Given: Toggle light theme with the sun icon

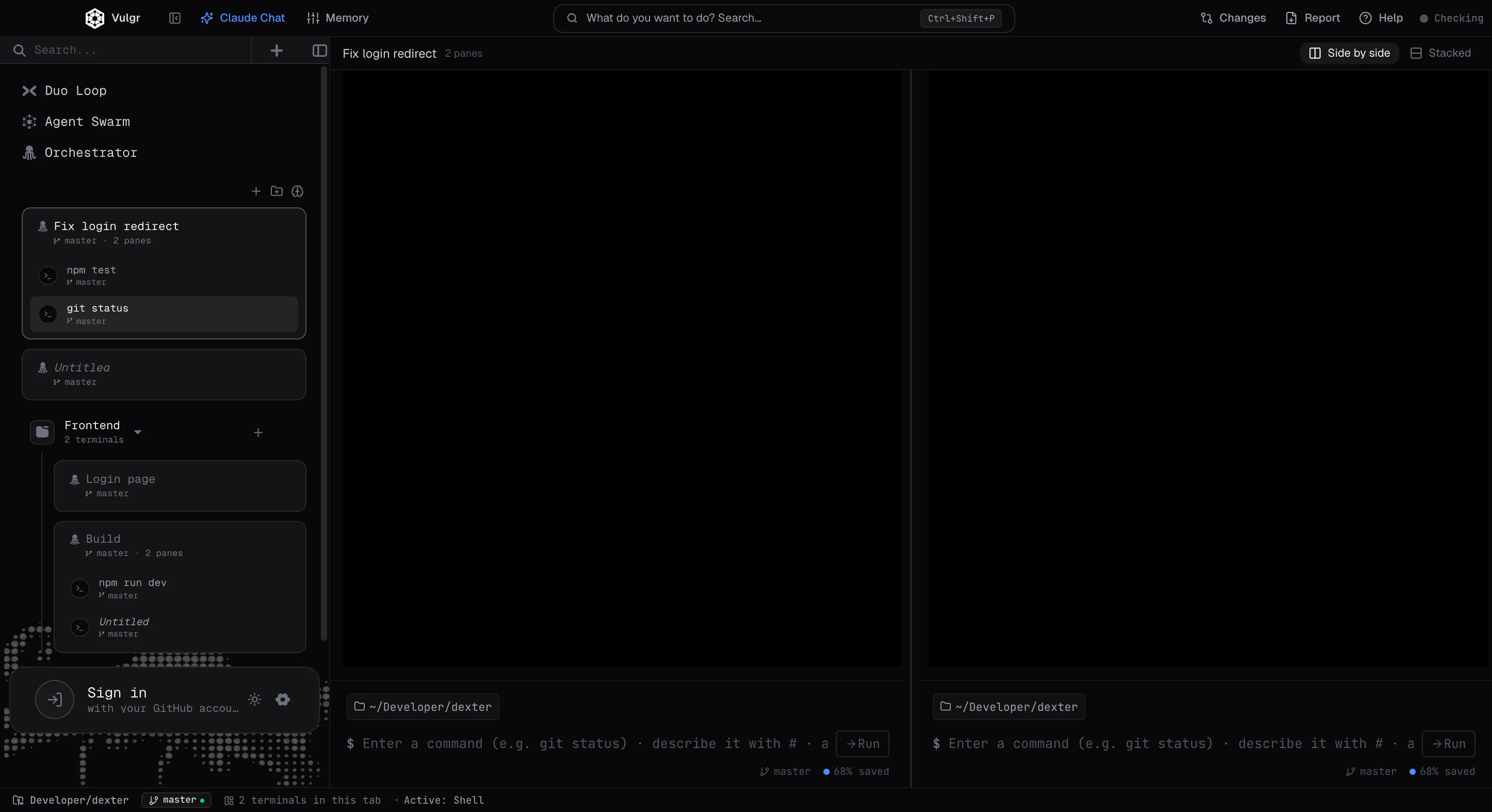Looking at the screenshot, I should click(255, 700).
